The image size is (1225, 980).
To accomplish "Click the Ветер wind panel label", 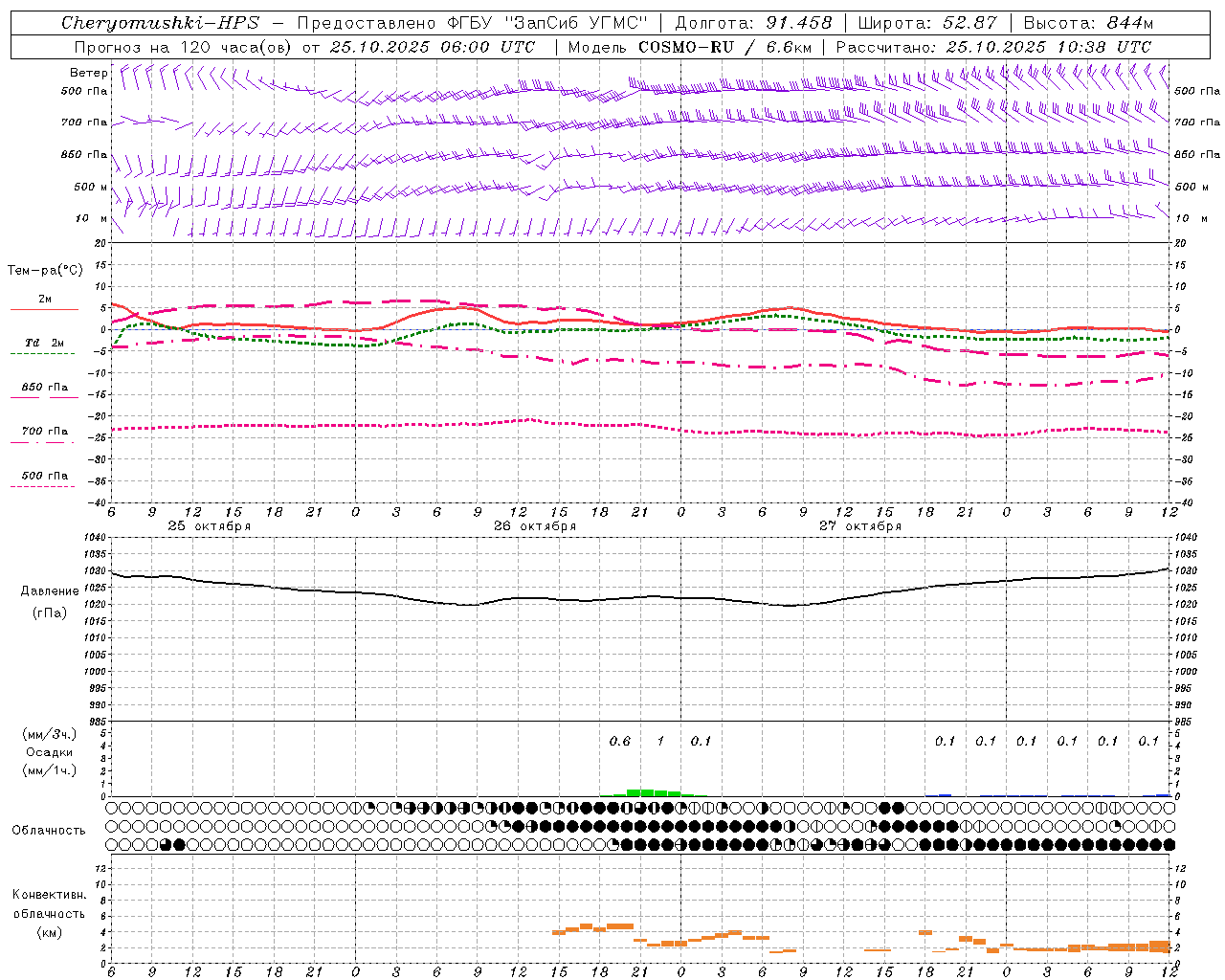I will coord(88,73).
